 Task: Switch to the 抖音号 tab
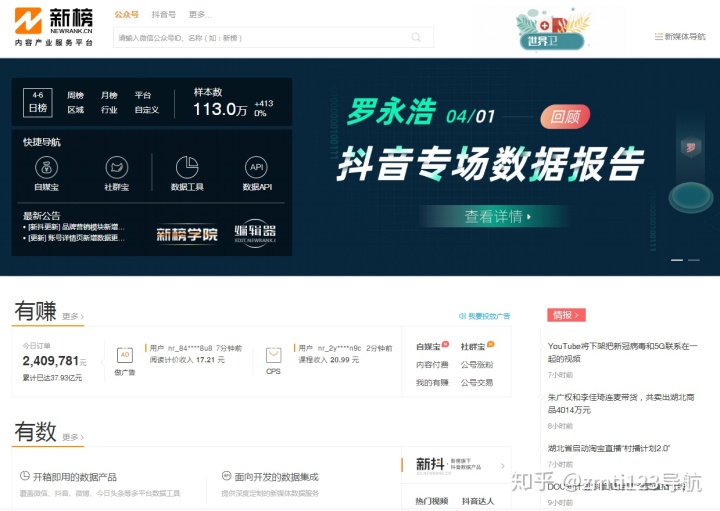coord(163,15)
